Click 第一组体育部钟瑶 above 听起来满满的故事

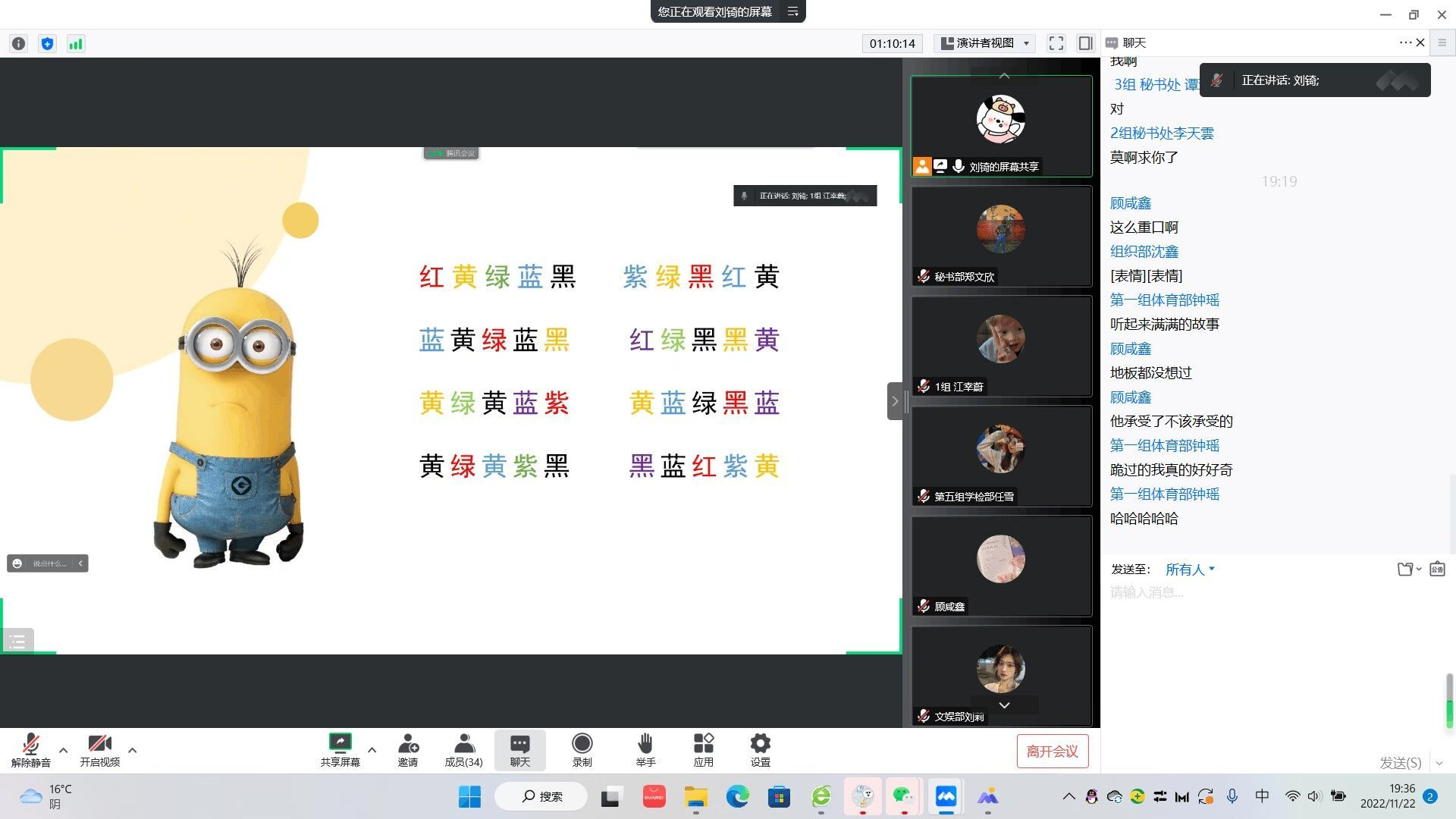pos(1165,300)
